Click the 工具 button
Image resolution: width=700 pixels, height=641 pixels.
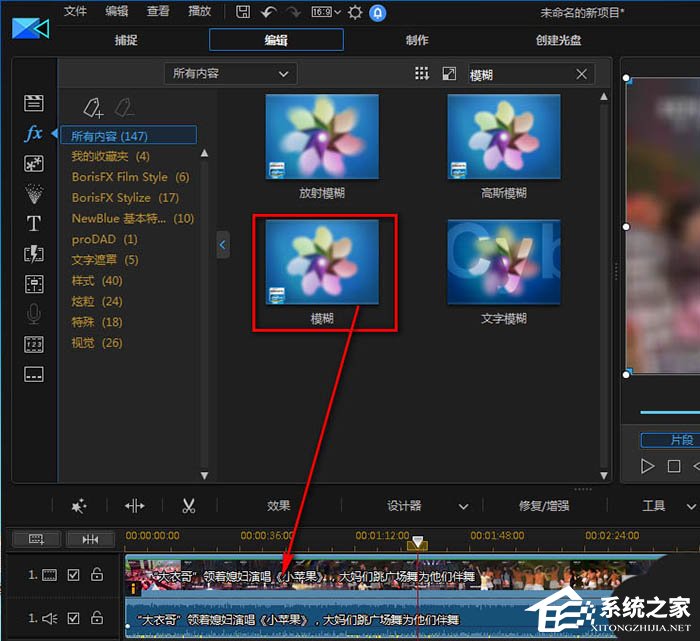(654, 506)
